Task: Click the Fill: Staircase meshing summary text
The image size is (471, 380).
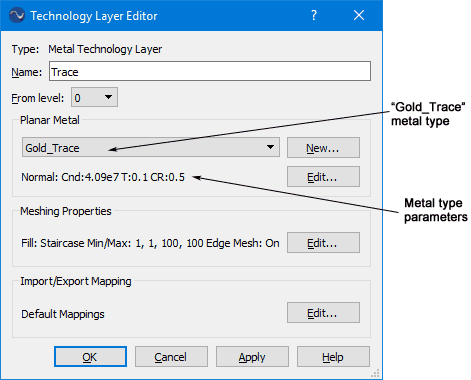Action: tap(150, 243)
